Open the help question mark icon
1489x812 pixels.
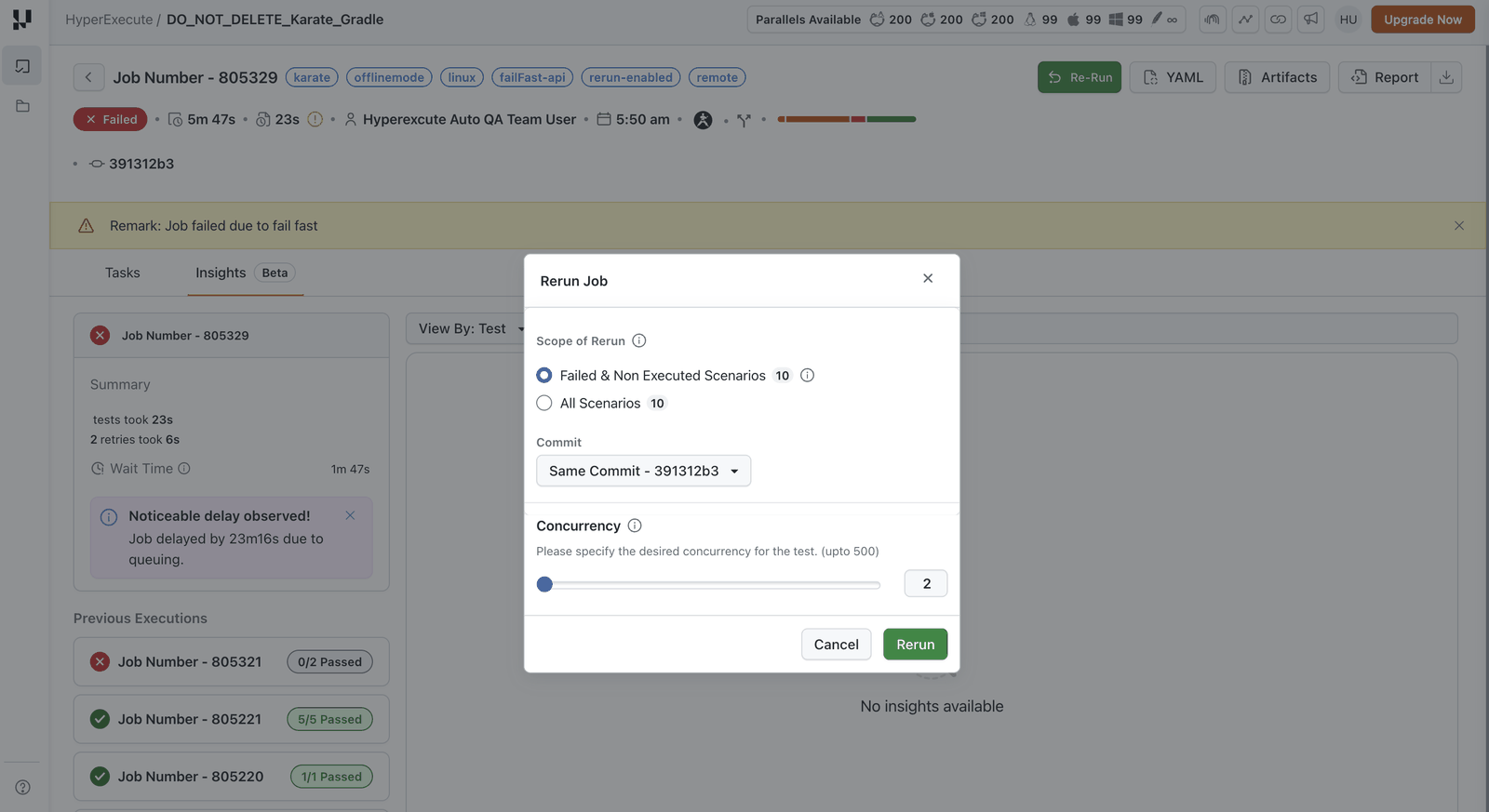[22, 787]
